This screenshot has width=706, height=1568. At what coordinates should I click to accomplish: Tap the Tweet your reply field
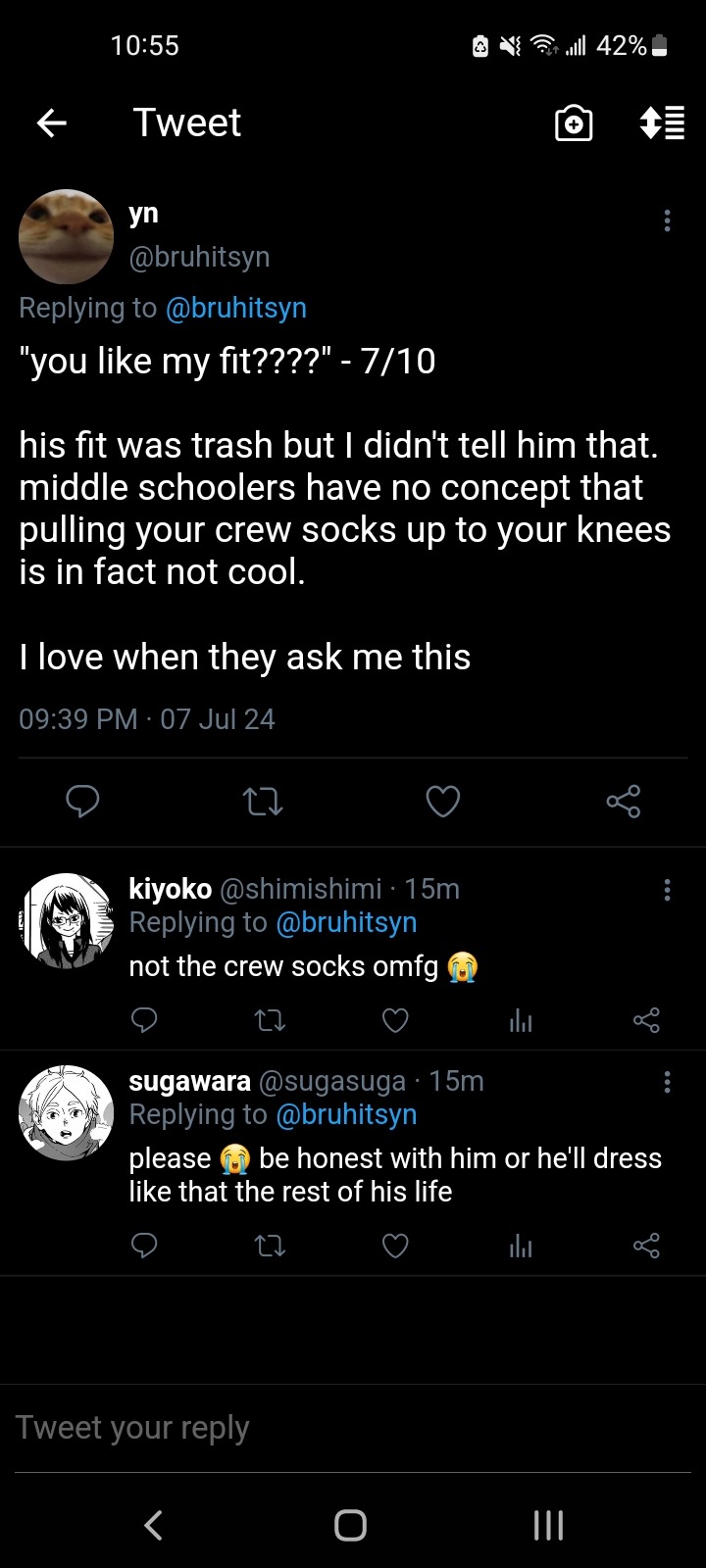tap(353, 1428)
